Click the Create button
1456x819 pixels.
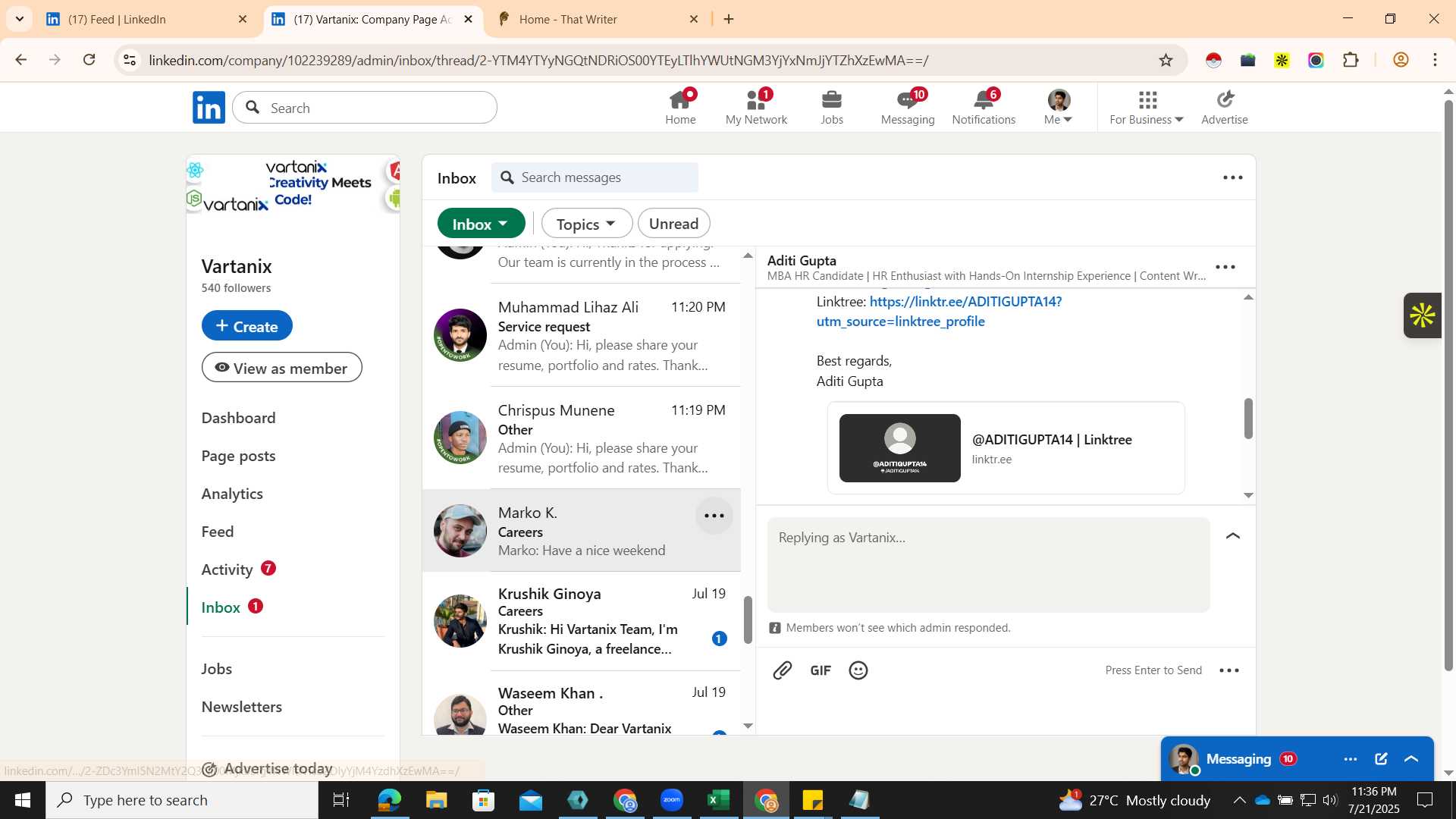coord(246,326)
